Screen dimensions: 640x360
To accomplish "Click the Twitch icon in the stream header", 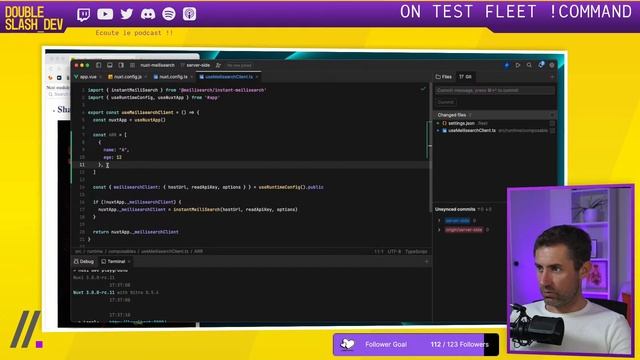I will coord(84,14).
